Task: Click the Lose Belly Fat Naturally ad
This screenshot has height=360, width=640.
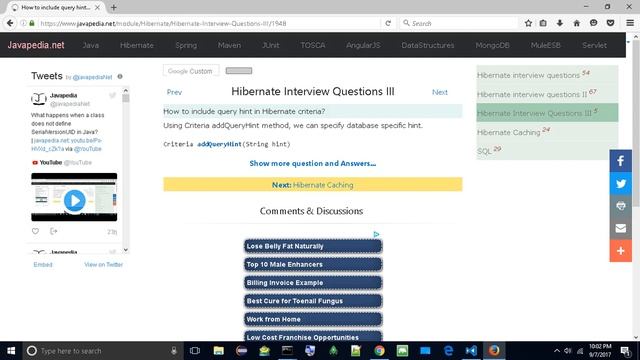Action: coord(313,246)
